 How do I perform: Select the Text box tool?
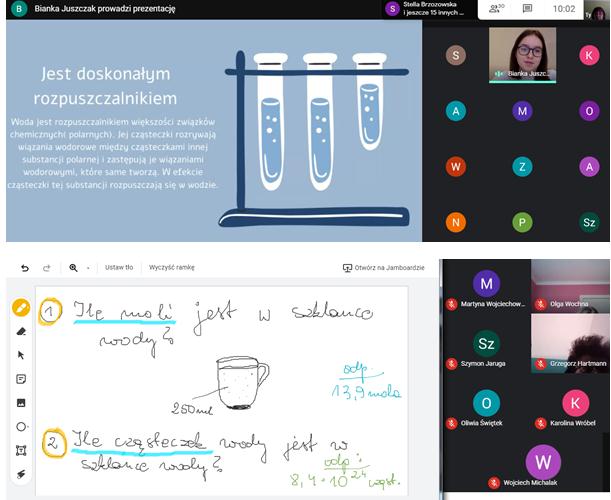(21, 451)
